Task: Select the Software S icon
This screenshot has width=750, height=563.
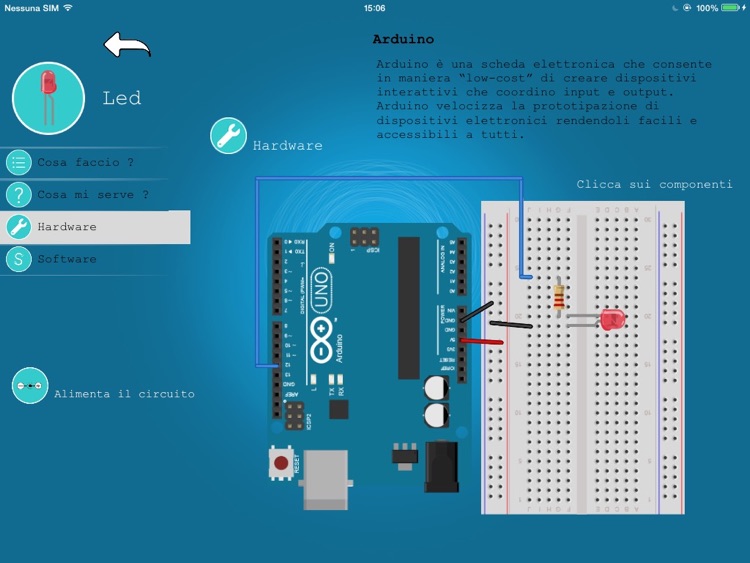Action: click(x=19, y=259)
